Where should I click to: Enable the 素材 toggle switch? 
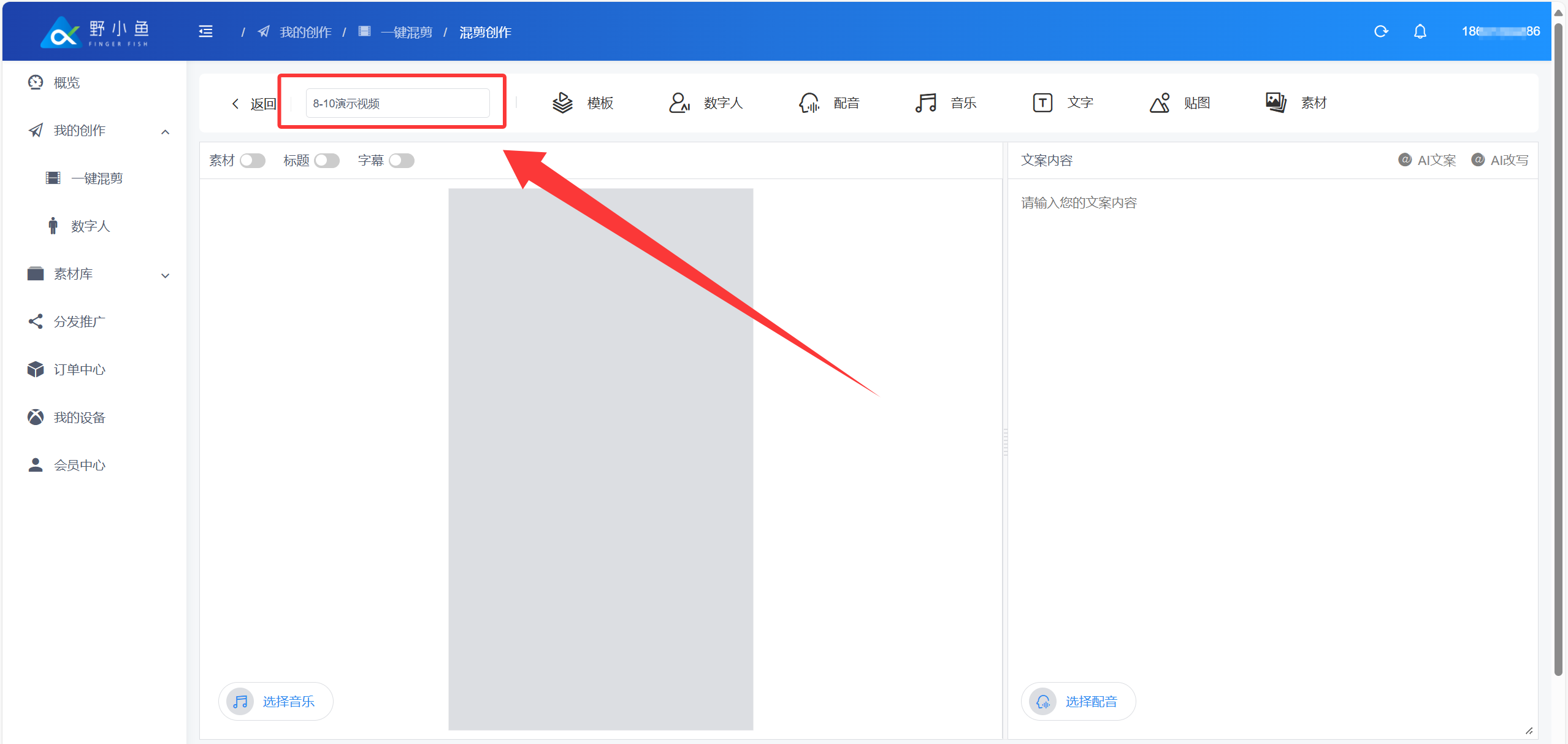(253, 161)
